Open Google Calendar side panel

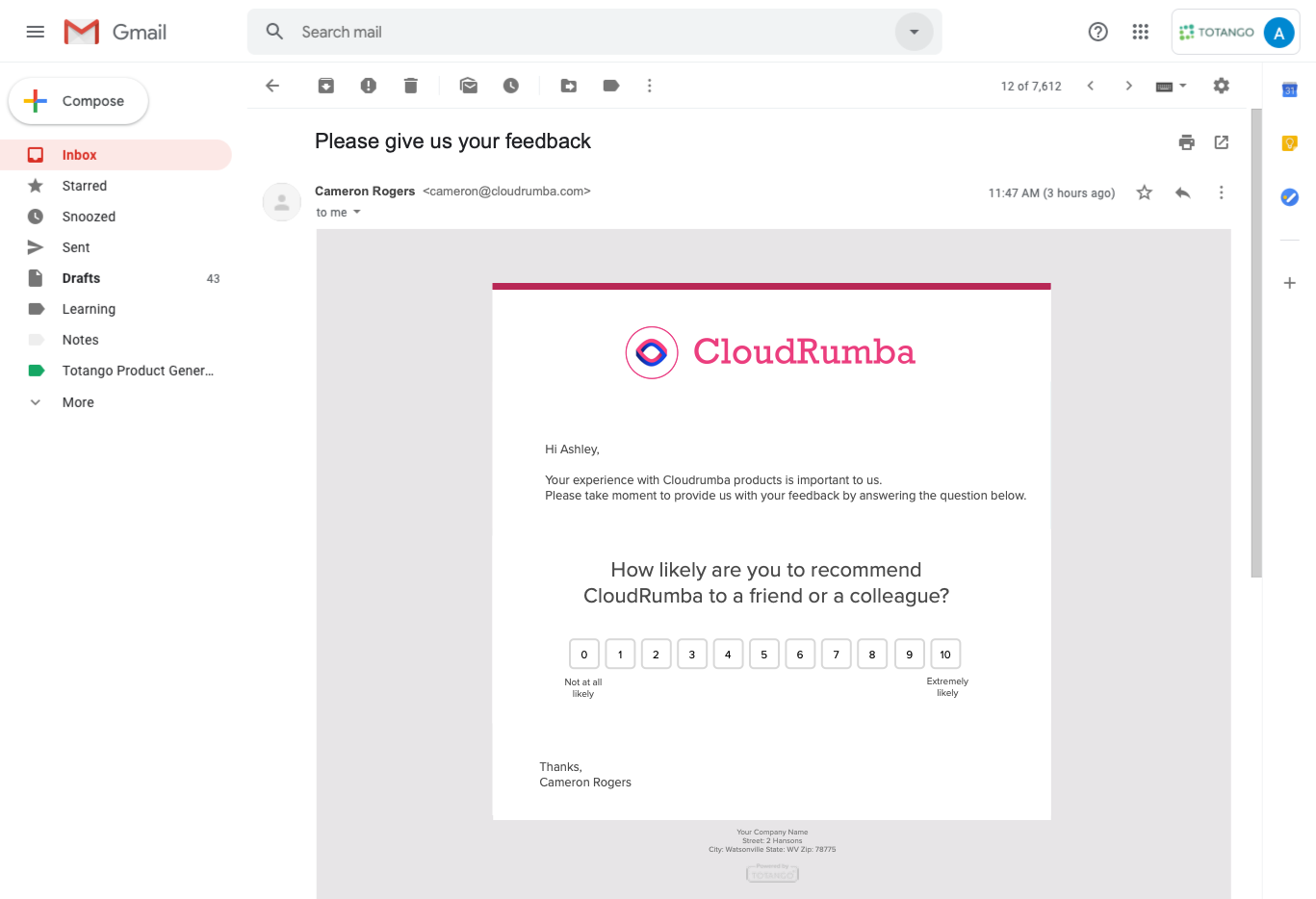(x=1290, y=90)
